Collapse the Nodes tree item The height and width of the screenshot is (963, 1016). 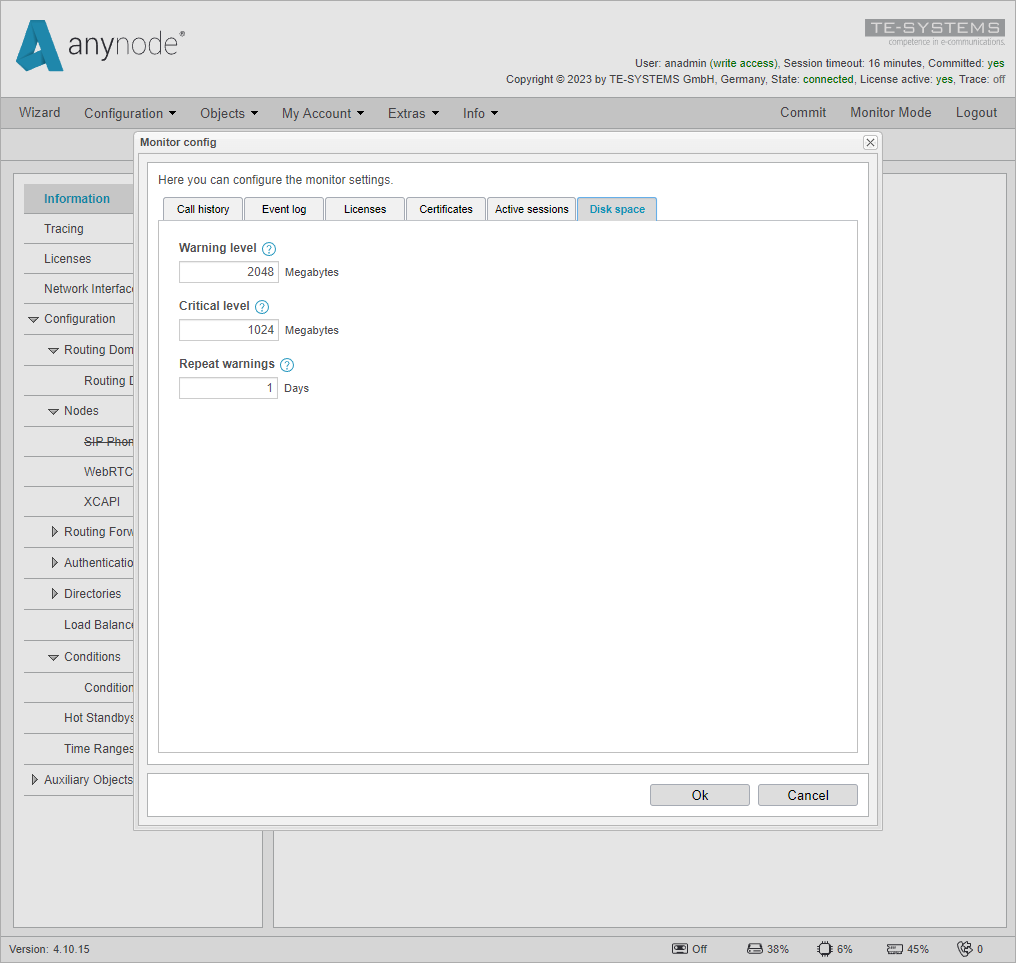53,410
